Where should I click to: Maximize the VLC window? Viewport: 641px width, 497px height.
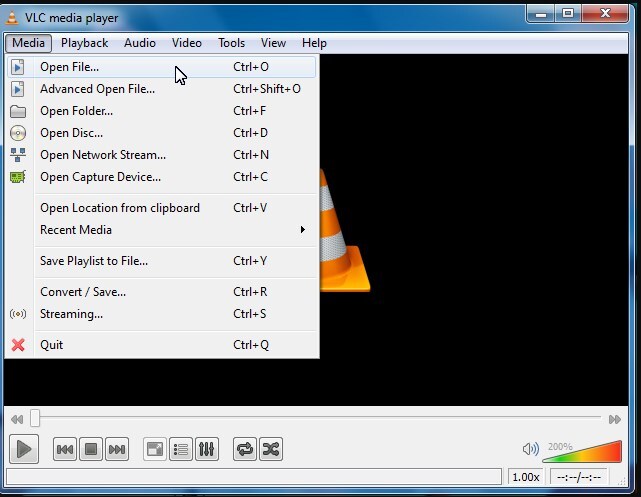[568, 14]
